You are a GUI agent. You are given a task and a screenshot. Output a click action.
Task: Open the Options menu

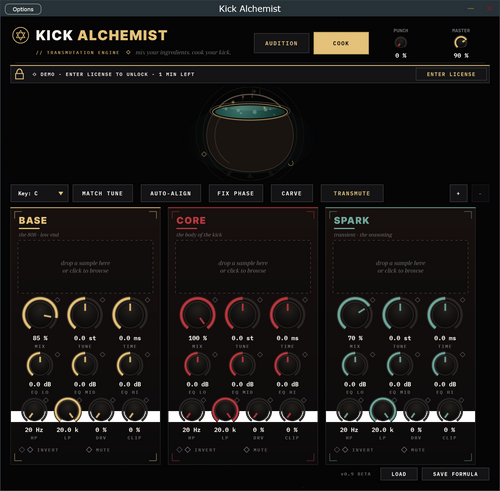click(x=23, y=9)
